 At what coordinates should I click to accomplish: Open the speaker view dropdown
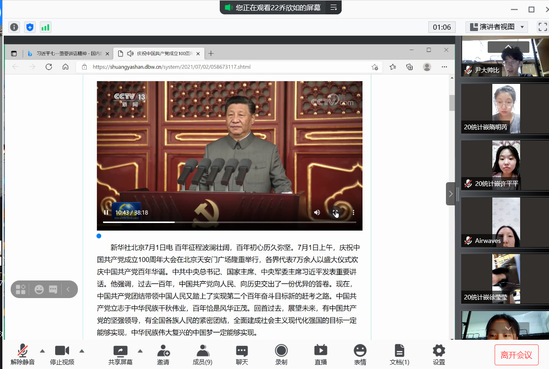[497, 27]
